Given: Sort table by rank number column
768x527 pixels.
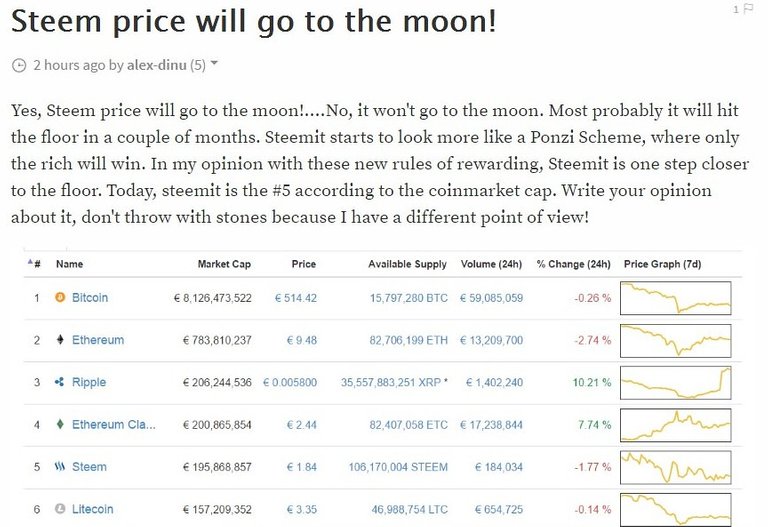Looking at the screenshot, I should tap(34, 264).
